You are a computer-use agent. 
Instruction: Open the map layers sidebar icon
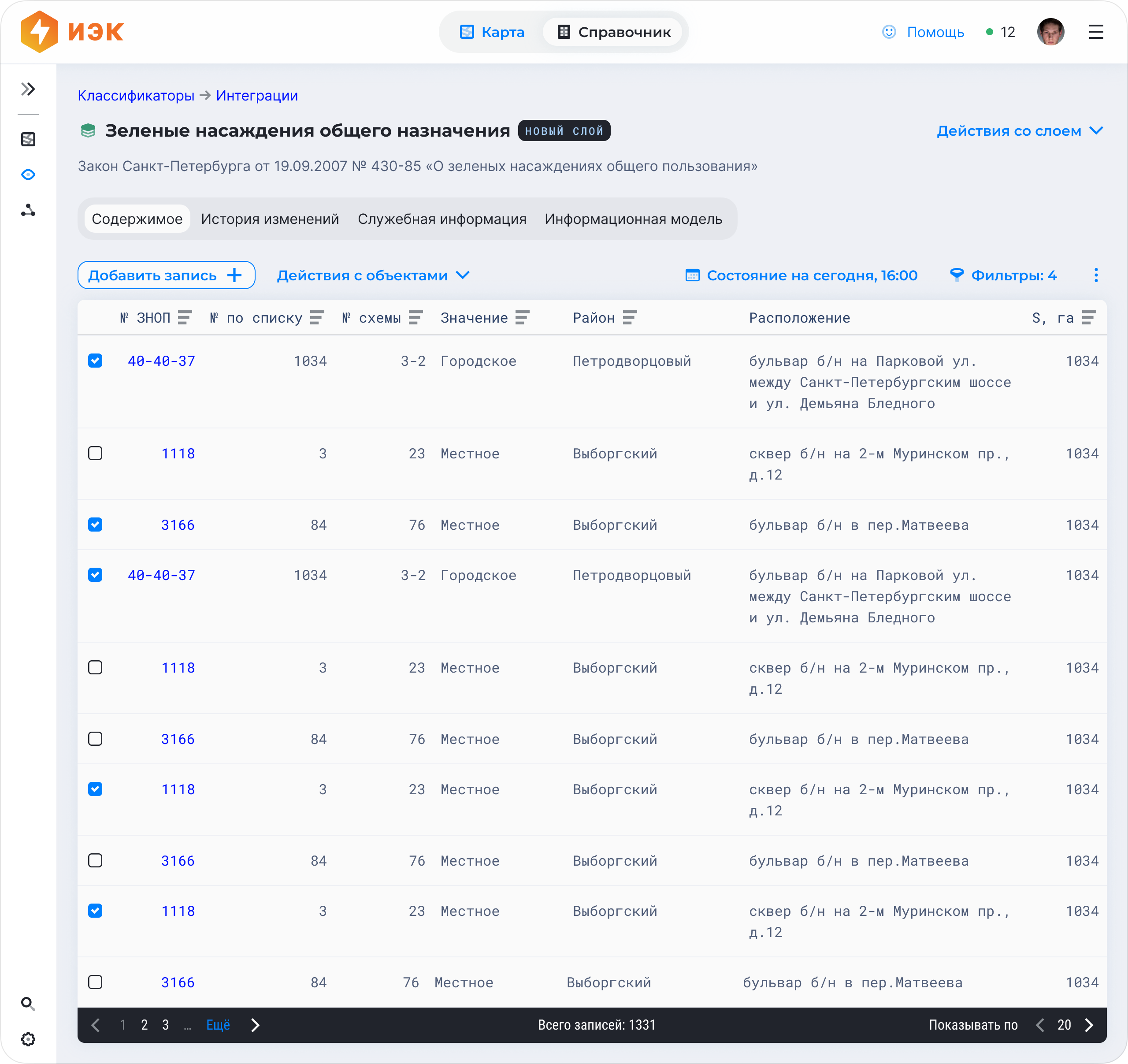[x=28, y=139]
